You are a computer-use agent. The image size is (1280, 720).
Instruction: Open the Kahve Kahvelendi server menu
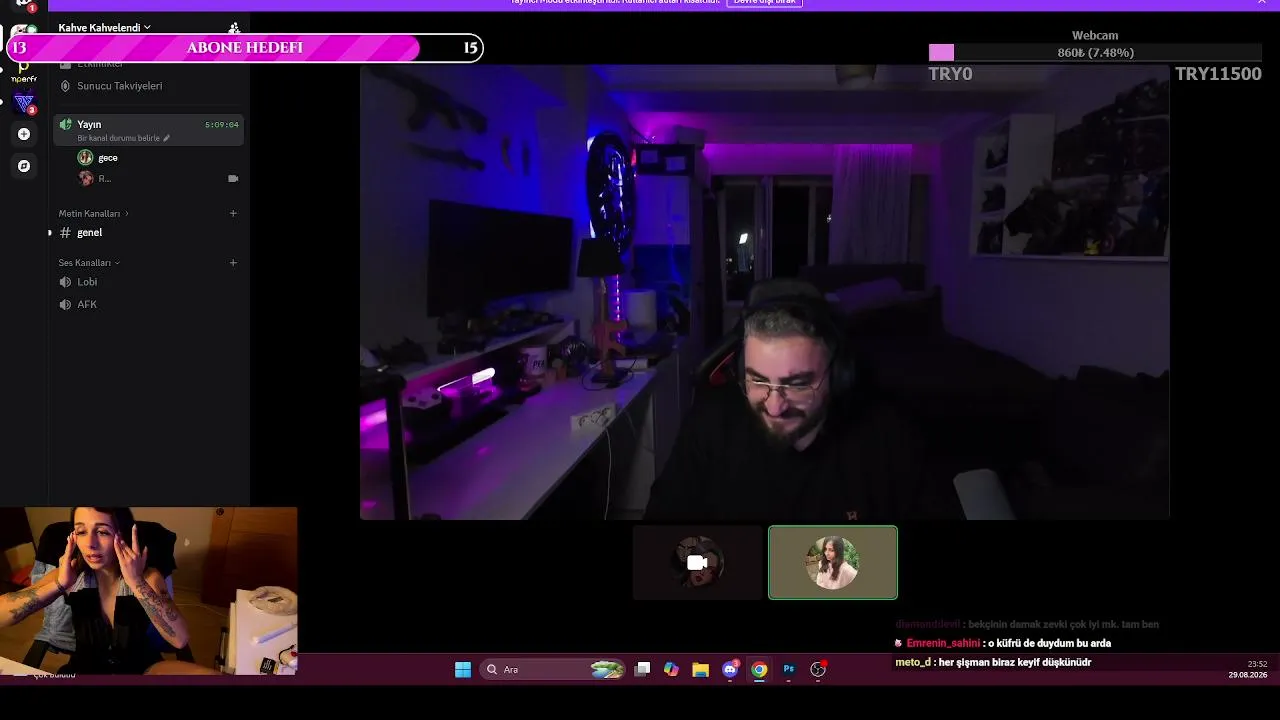104,28
